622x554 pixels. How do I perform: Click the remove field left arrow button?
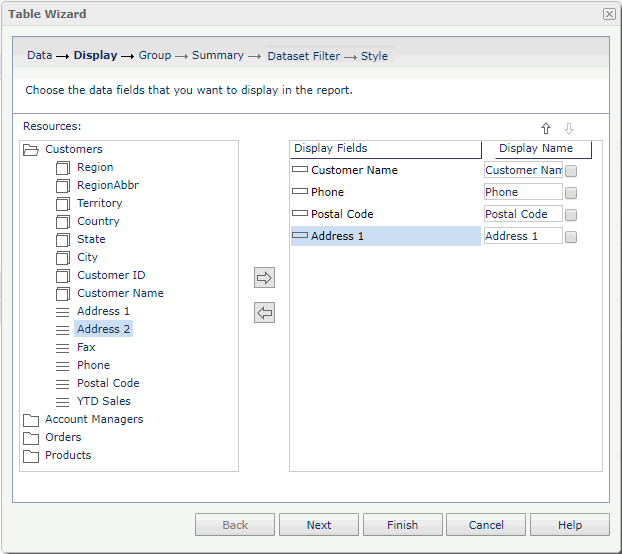[264, 312]
